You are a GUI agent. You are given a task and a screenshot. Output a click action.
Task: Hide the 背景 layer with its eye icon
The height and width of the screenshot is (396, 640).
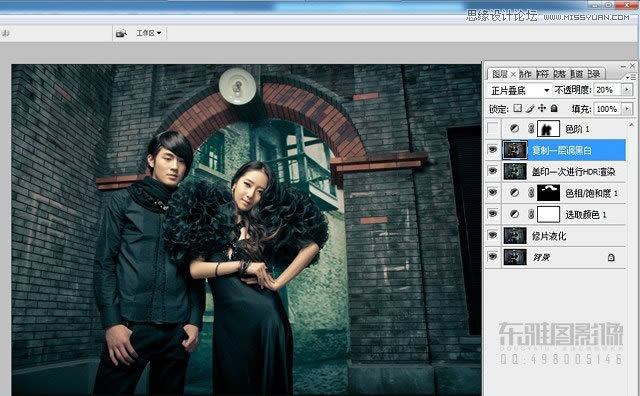[x=493, y=257]
